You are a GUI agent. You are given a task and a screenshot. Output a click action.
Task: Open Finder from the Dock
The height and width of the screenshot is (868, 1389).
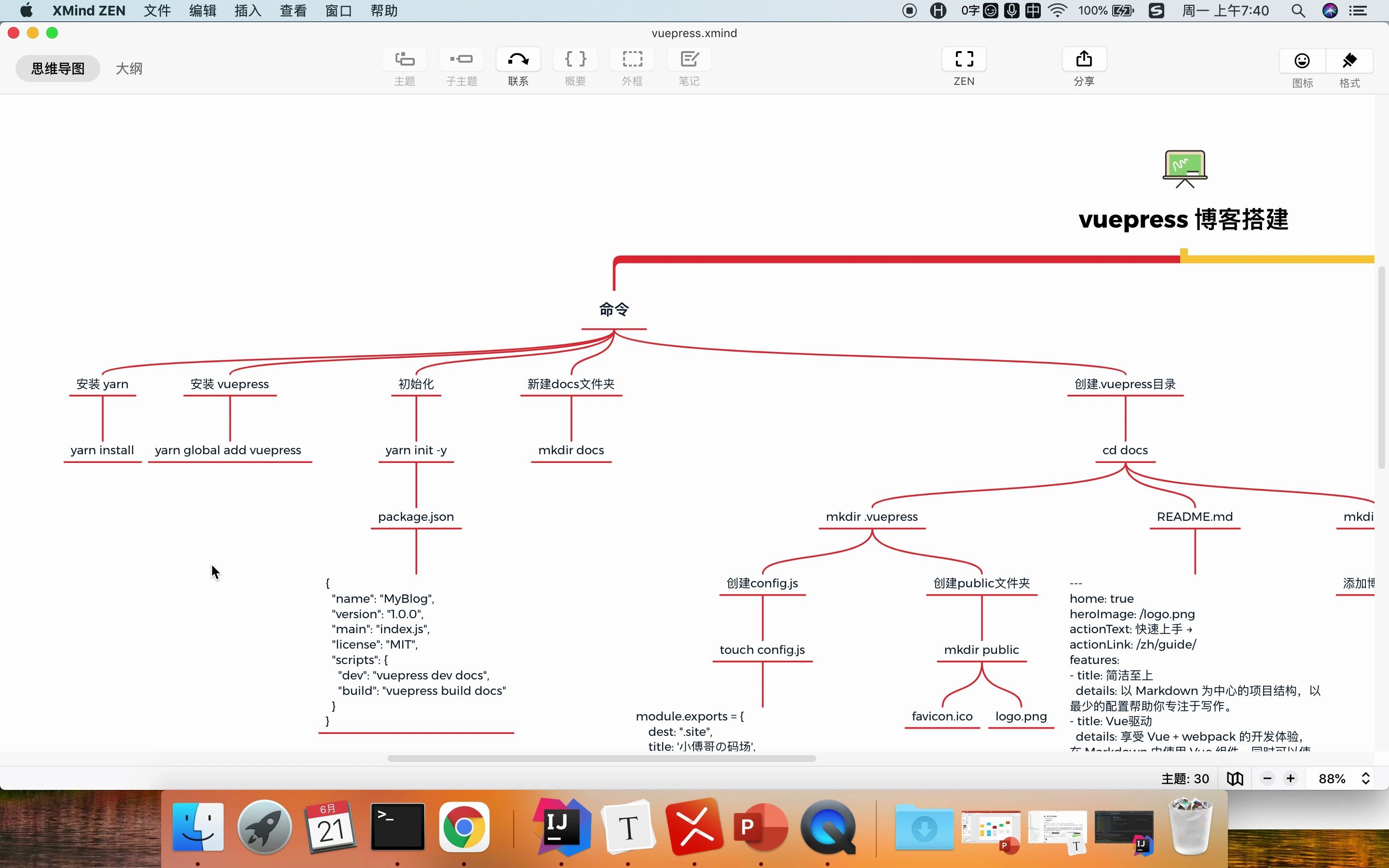coord(198,827)
